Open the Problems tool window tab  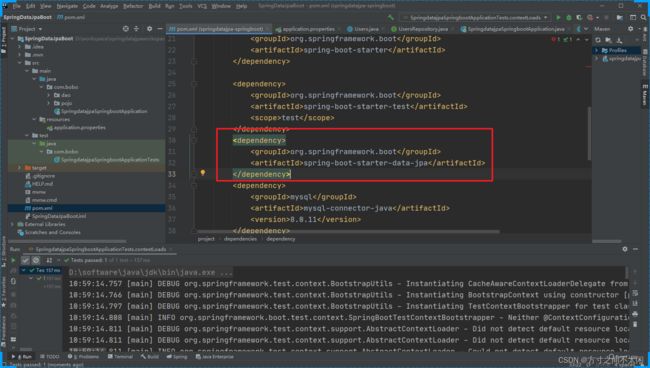pyautogui.click(x=83, y=357)
